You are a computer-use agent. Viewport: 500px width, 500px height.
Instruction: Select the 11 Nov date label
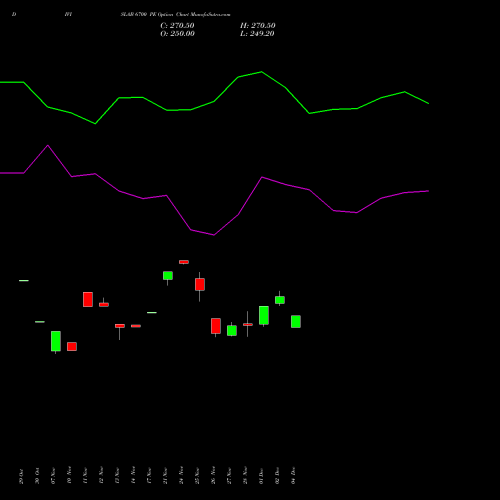85,476
